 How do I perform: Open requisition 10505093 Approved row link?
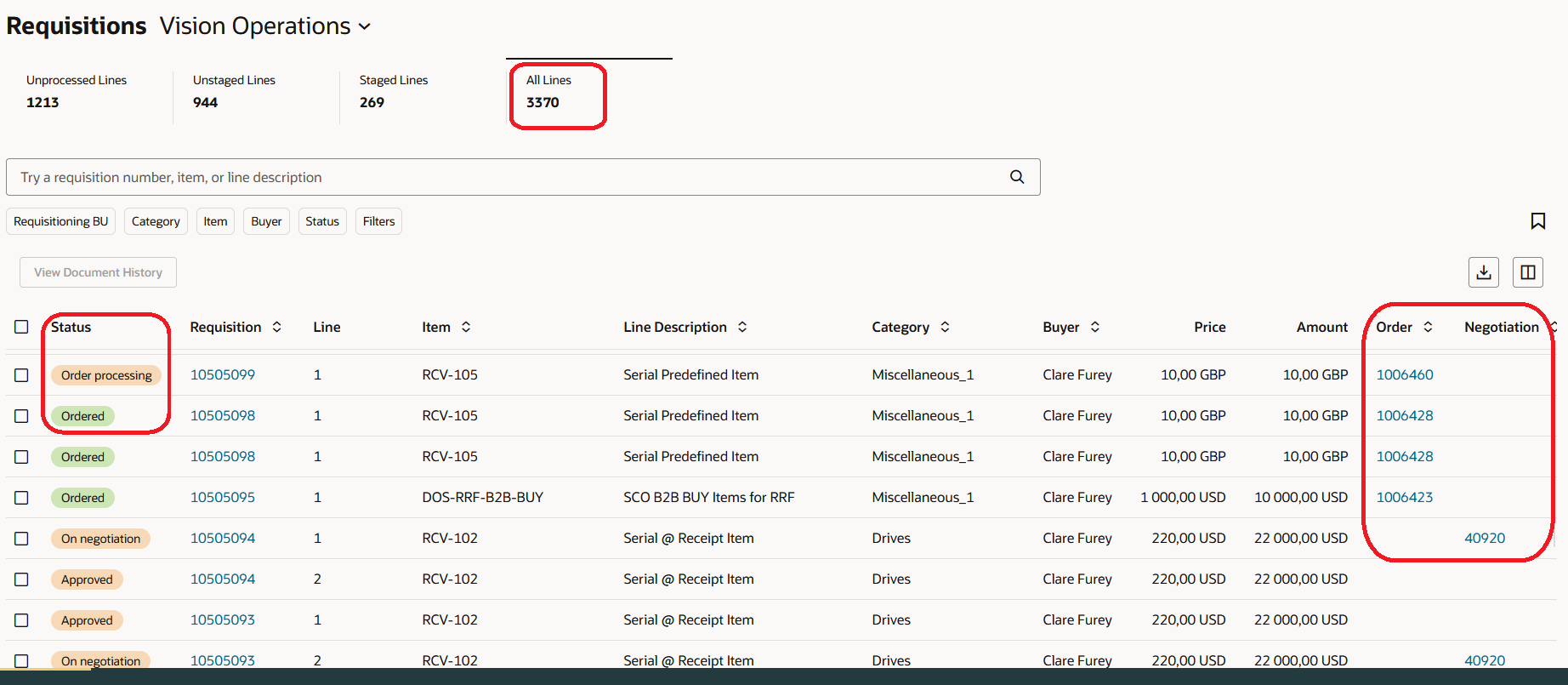[x=223, y=619]
